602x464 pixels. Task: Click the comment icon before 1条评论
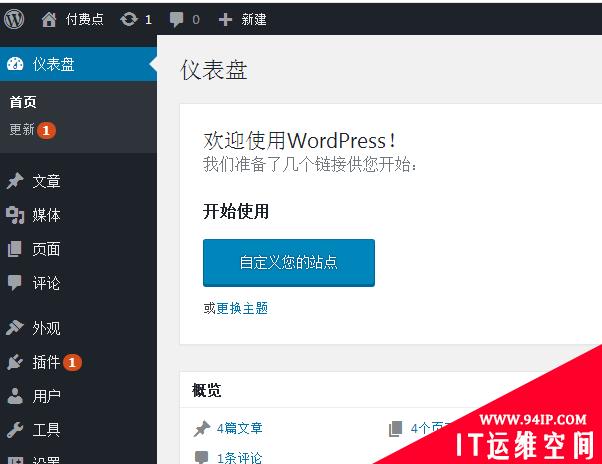tap(202, 457)
